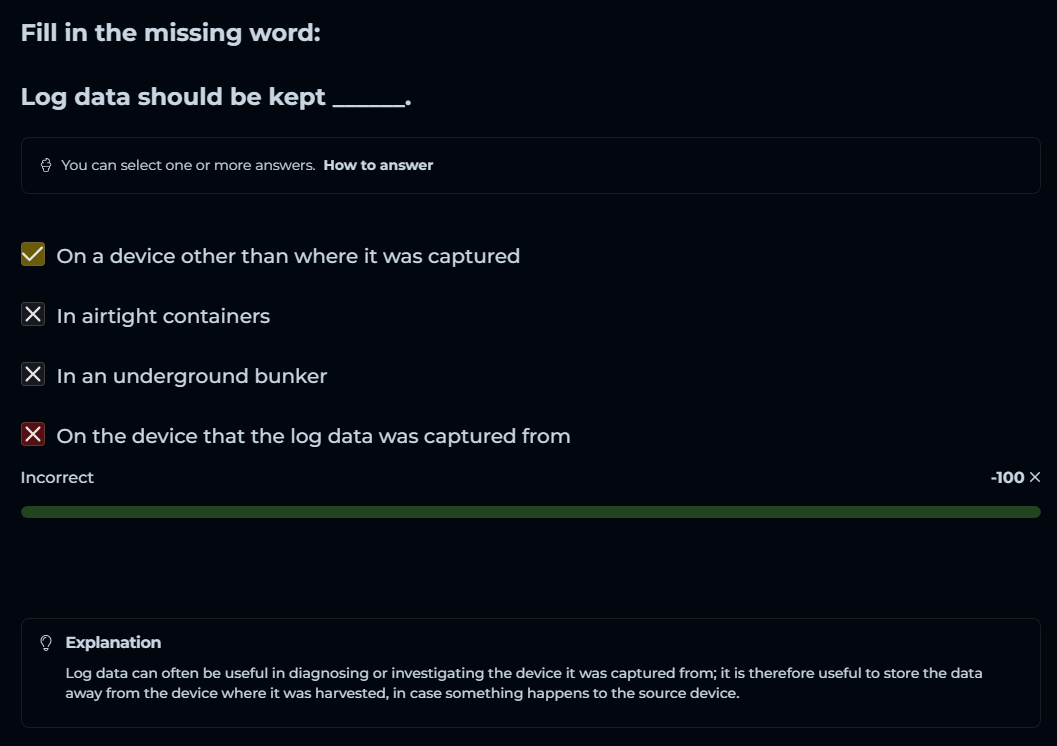Click 'Fill in the missing word:' heading
This screenshot has height=746, width=1057.
click(x=170, y=32)
